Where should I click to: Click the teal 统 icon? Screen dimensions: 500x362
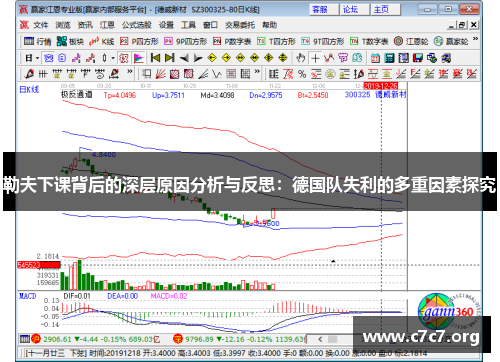pyautogui.click(x=357, y=58)
